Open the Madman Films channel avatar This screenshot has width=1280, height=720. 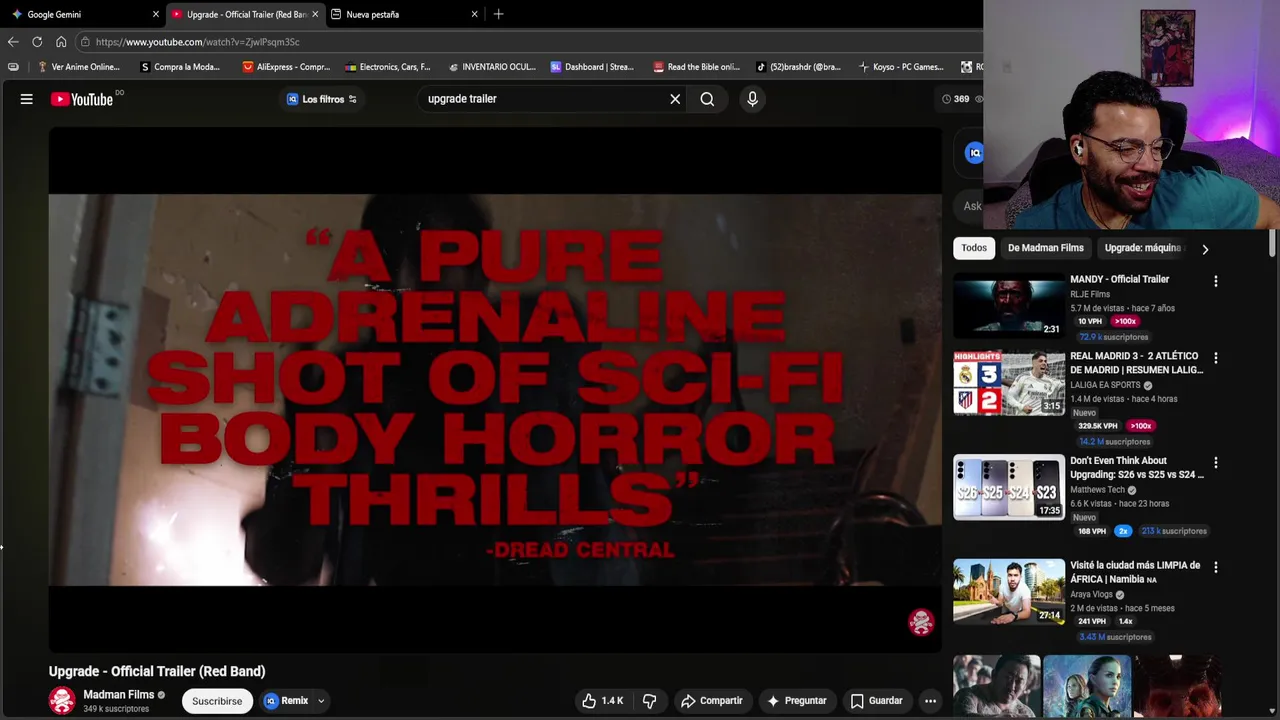[62, 701]
